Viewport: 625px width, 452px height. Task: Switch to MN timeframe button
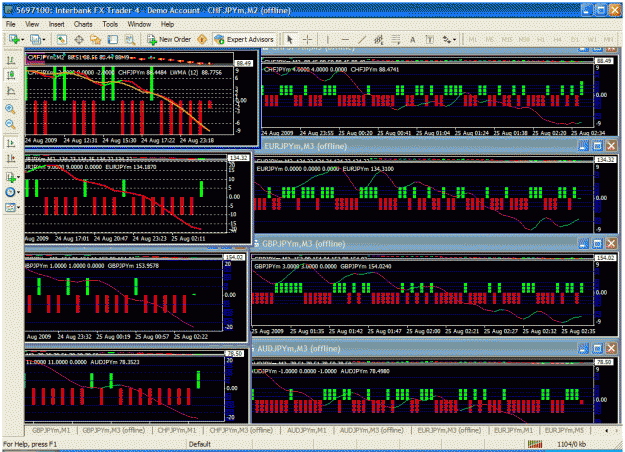(608, 39)
